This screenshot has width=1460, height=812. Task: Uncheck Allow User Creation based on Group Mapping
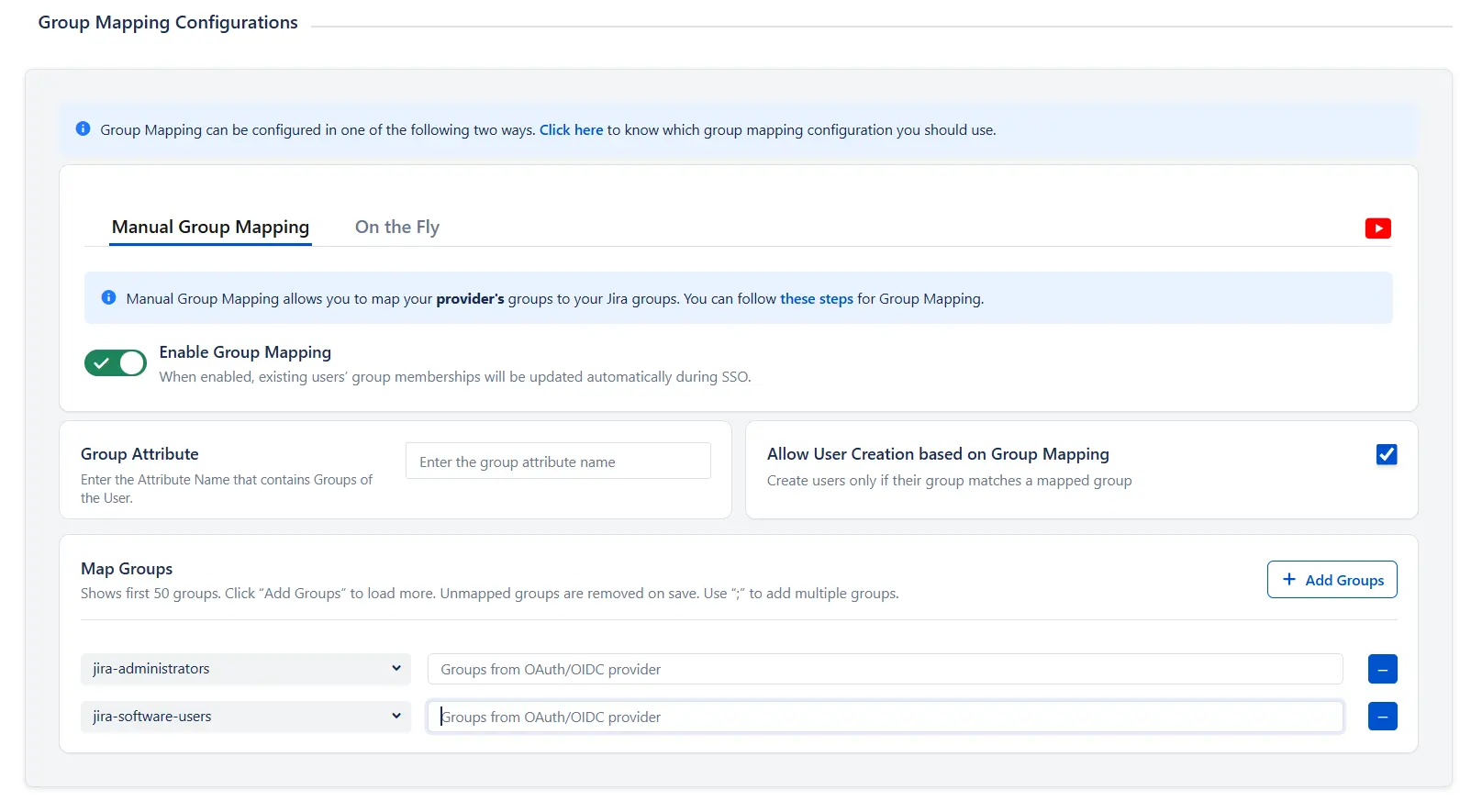click(1387, 454)
